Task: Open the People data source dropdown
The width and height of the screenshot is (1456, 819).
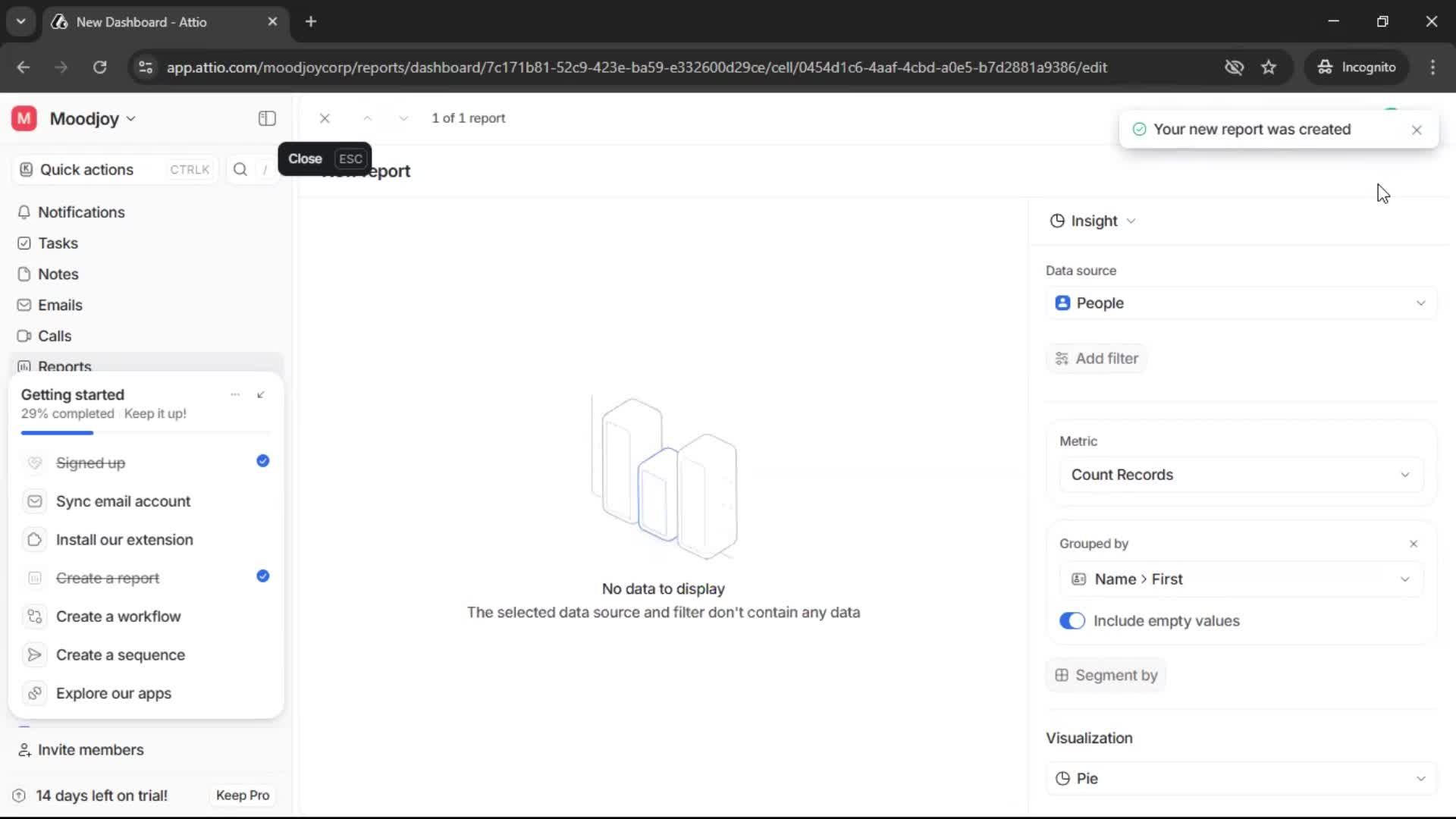Action: pos(1421,303)
